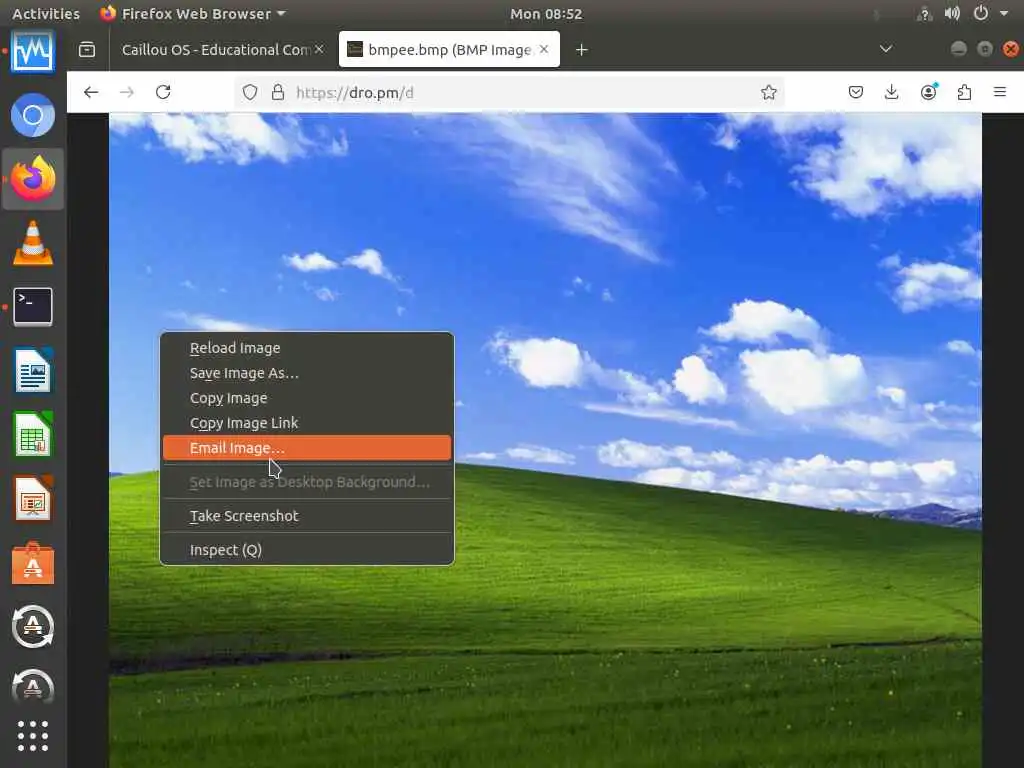Click the forward navigation arrow

click(127, 92)
